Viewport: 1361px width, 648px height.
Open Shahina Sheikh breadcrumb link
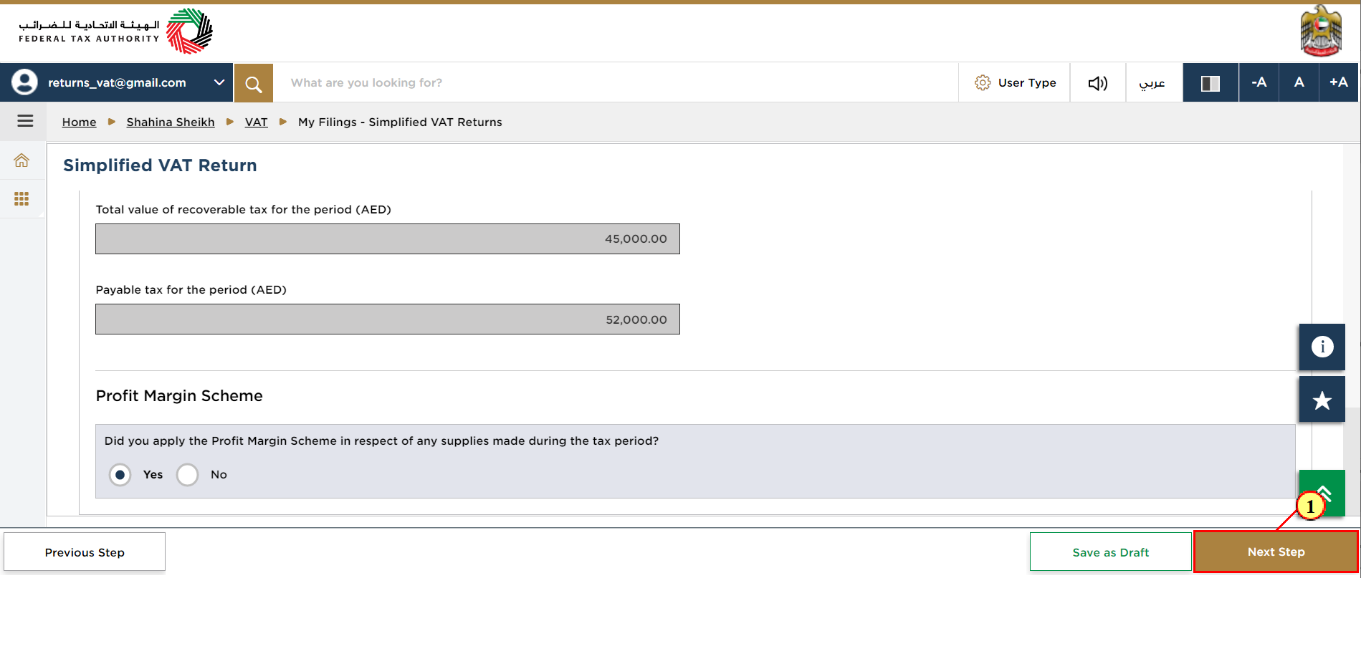pyautogui.click(x=170, y=122)
